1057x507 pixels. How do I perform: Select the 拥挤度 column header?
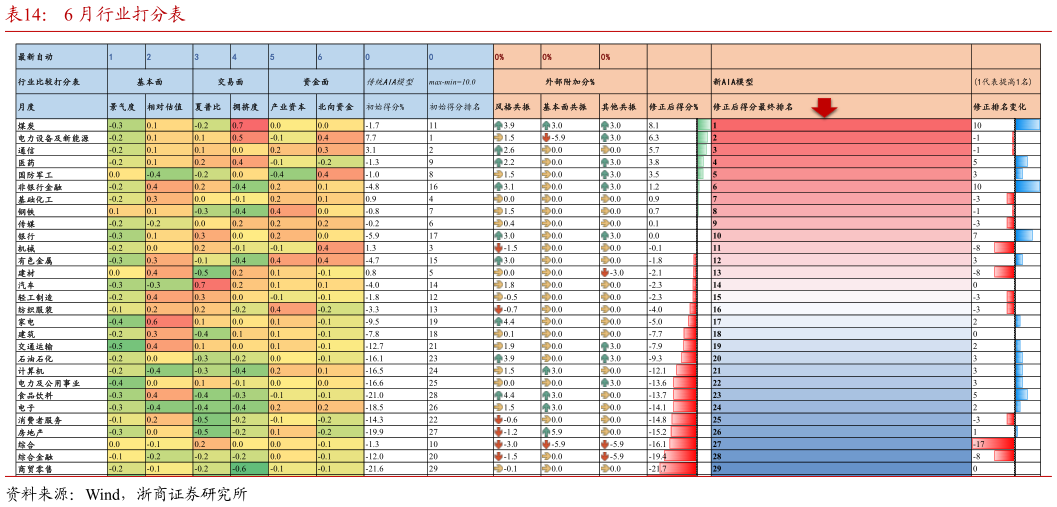[x=249, y=106]
